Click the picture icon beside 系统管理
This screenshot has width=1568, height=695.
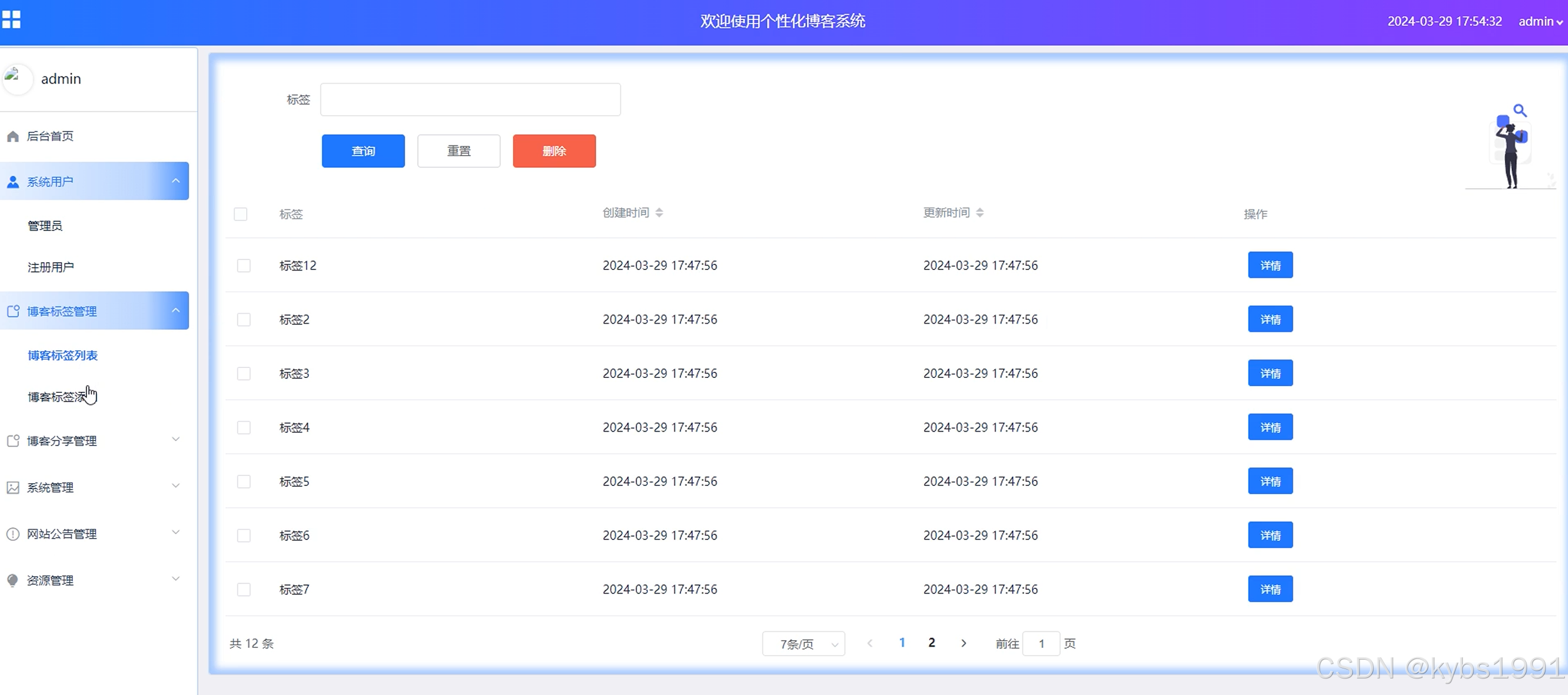[13, 487]
